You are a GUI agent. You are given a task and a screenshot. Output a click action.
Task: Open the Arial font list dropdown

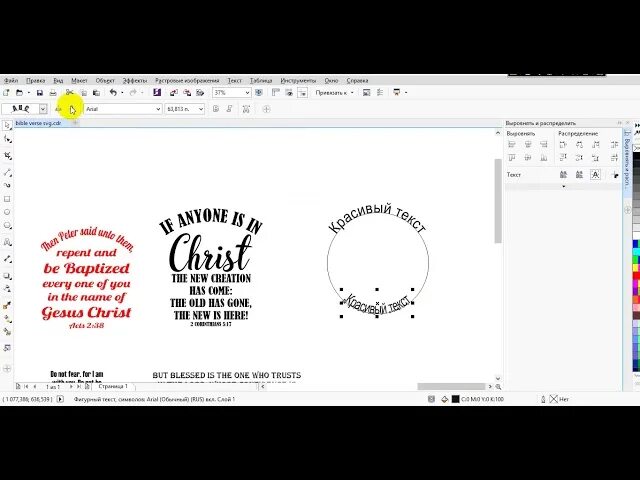[x=158, y=109]
